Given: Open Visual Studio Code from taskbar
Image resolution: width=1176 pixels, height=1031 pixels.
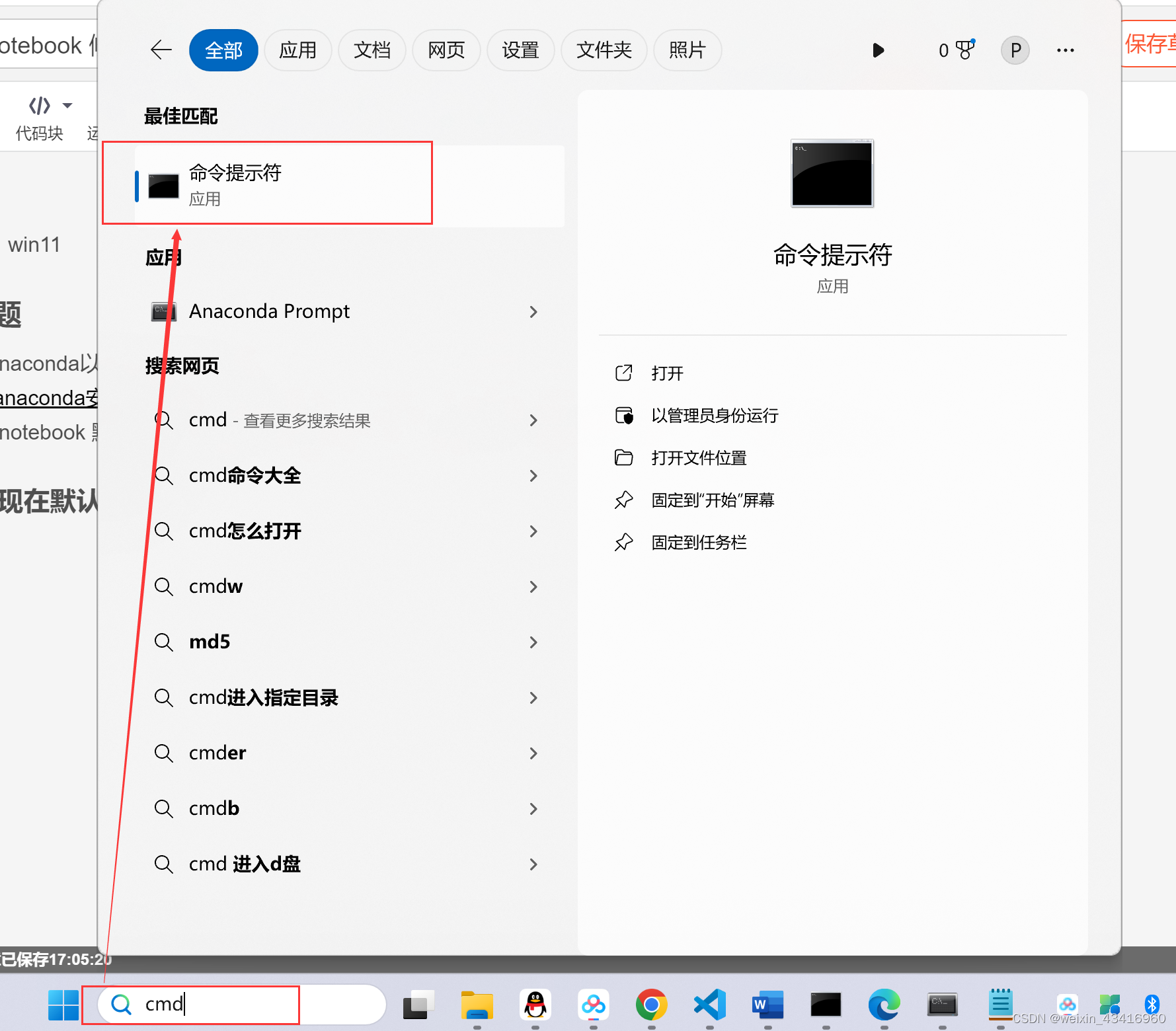Looking at the screenshot, I should coord(710,1005).
